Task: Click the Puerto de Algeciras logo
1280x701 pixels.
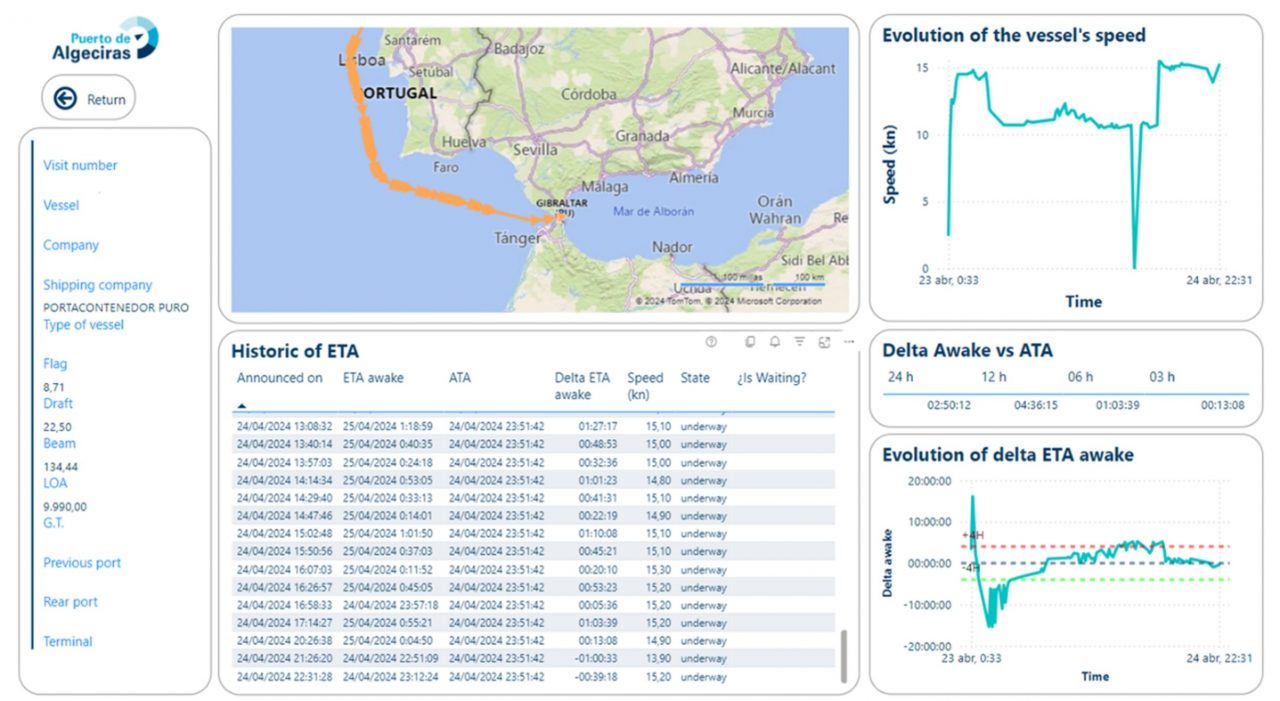Action: [x=104, y=40]
